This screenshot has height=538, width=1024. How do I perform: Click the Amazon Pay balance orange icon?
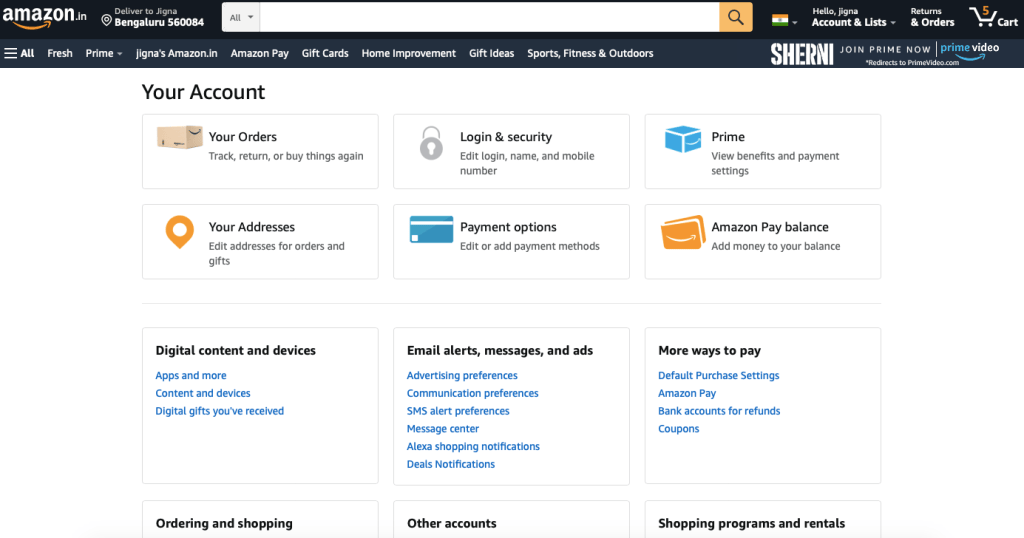pyautogui.click(x=683, y=232)
